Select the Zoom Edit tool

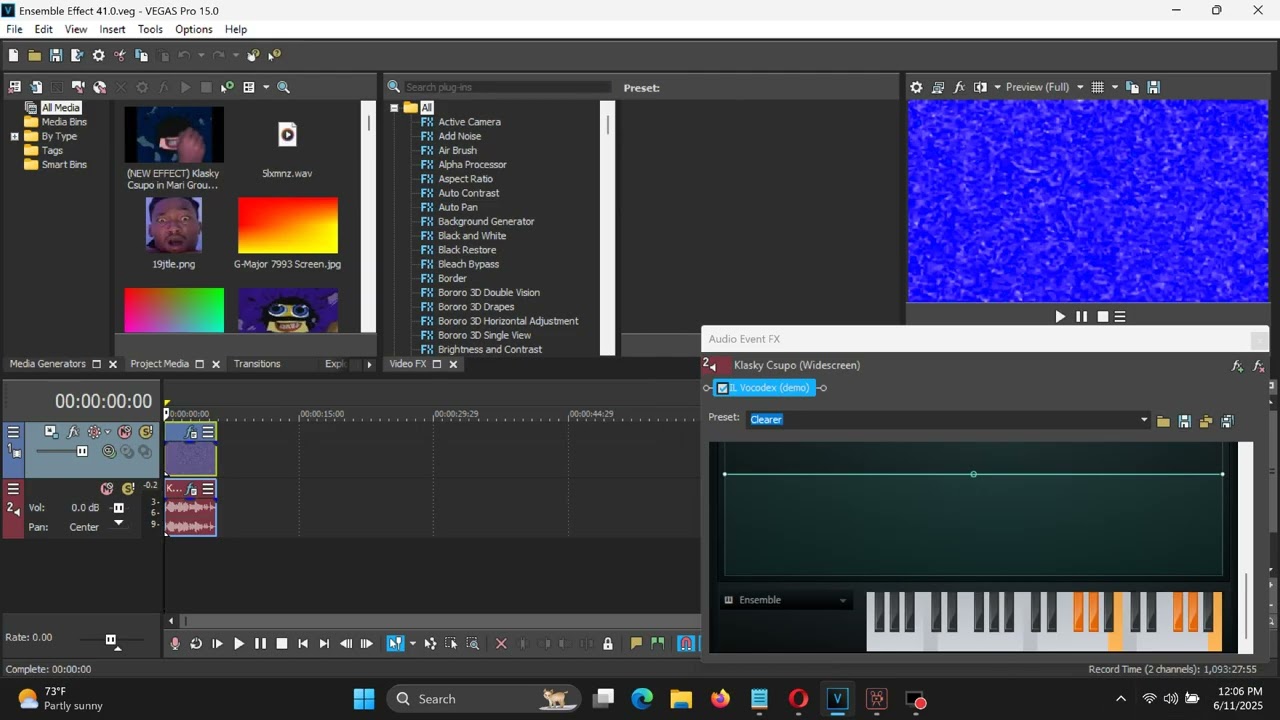point(473,644)
